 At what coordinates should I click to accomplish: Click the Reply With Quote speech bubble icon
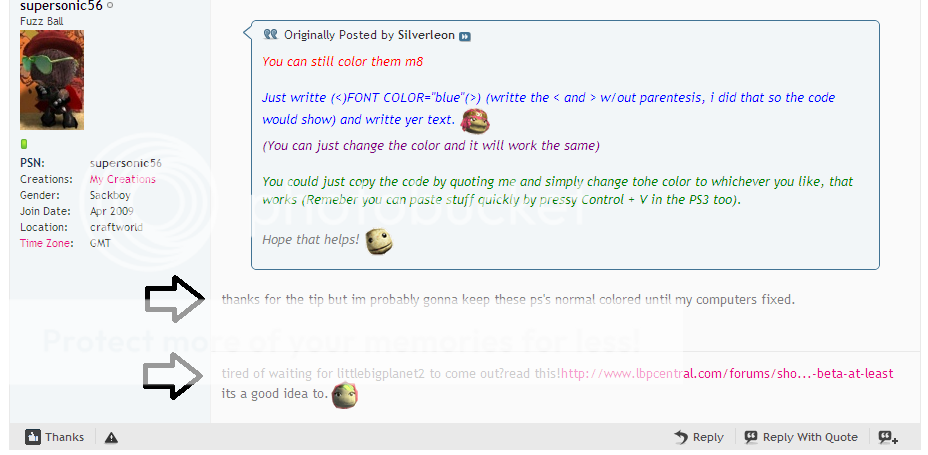751,437
